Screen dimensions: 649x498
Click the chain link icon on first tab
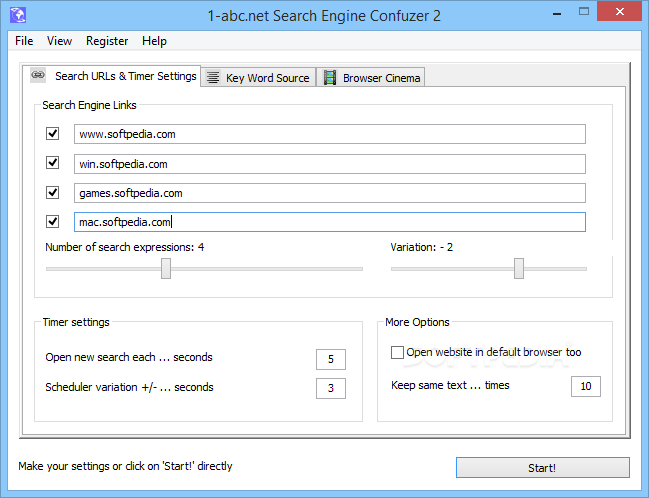pyautogui.click(x=38, y=75)
